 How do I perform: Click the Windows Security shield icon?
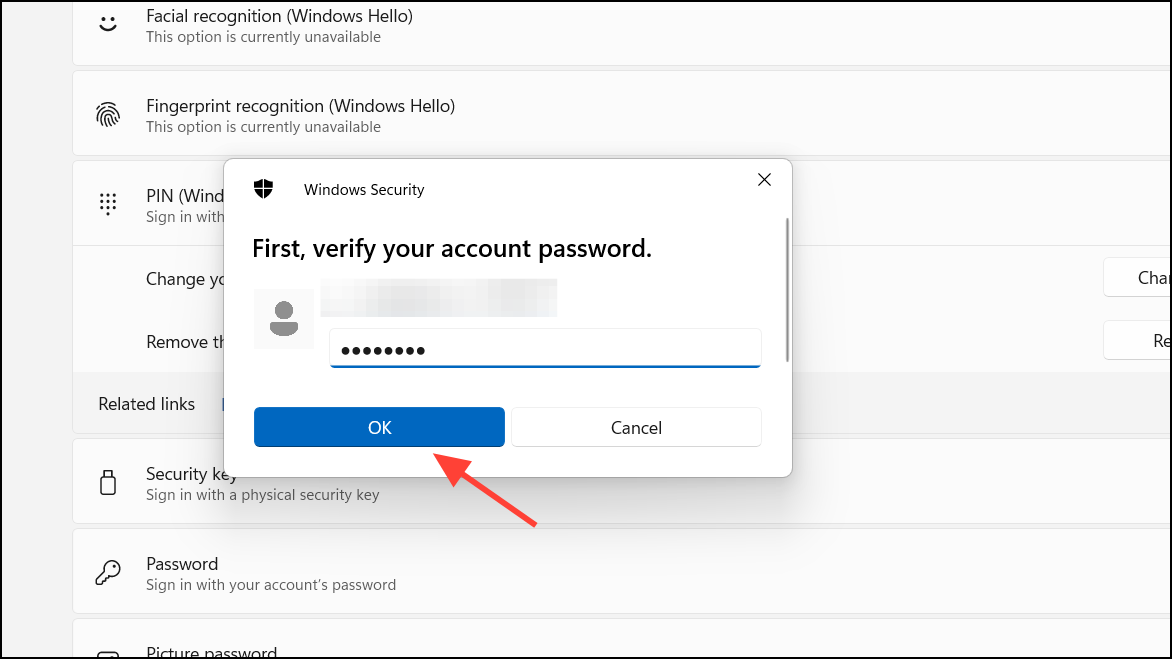pyautogui.click(x=264, y=188)
